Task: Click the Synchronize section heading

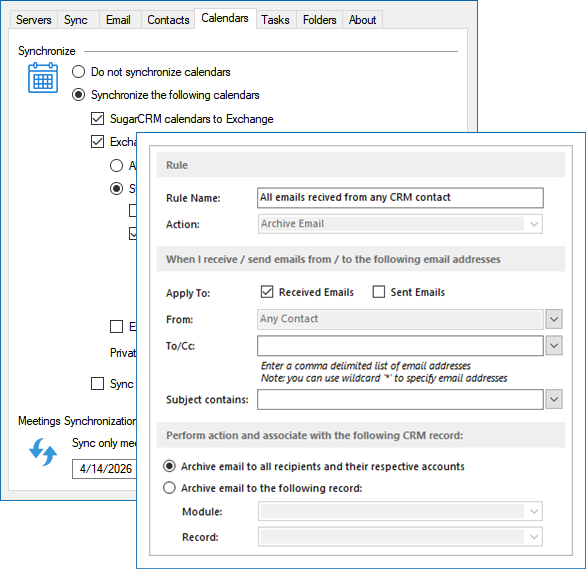Action: point(47,51)
